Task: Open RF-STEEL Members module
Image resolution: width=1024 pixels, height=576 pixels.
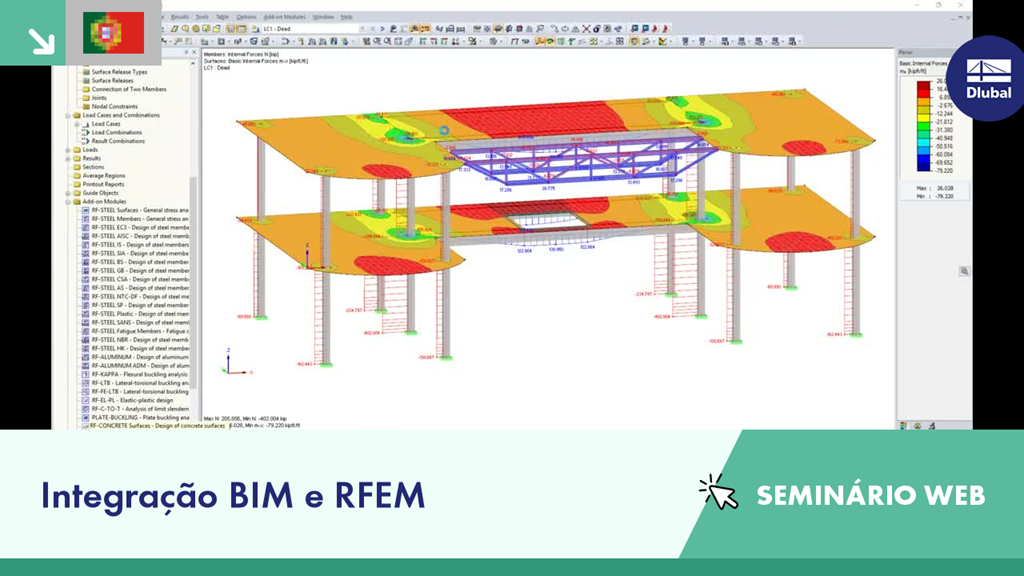Action: tap(140, 219)
